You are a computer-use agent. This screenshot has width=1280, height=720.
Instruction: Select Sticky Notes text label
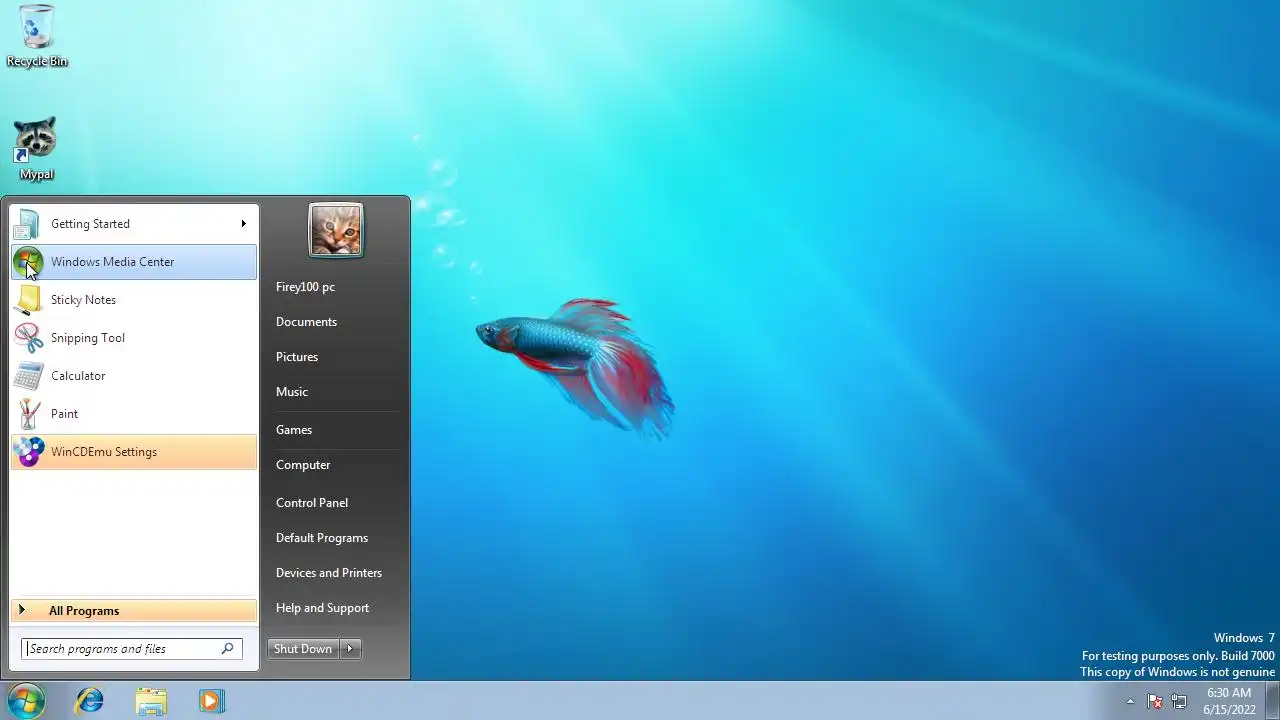pos(83,300)
